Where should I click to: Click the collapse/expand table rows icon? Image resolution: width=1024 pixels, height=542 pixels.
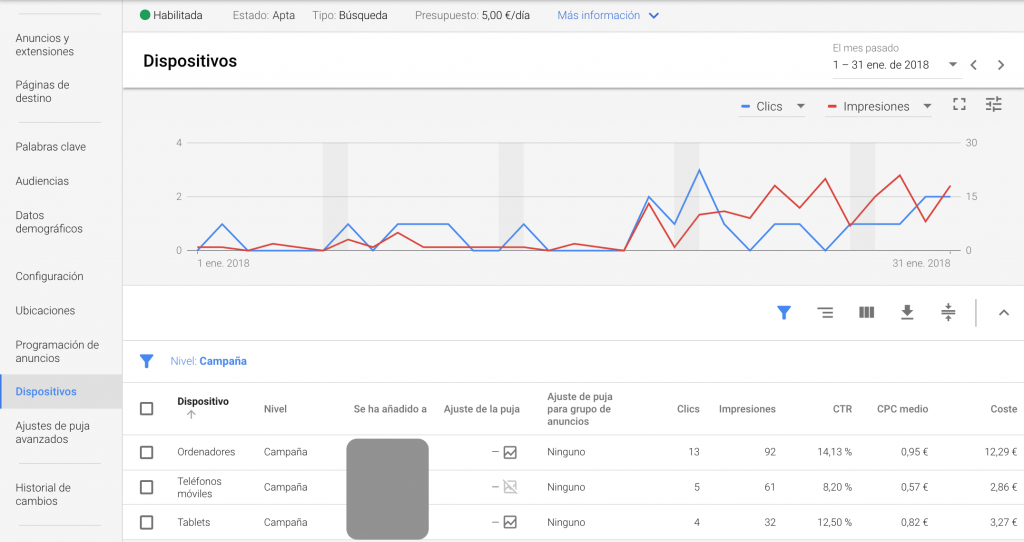(948, 313)
